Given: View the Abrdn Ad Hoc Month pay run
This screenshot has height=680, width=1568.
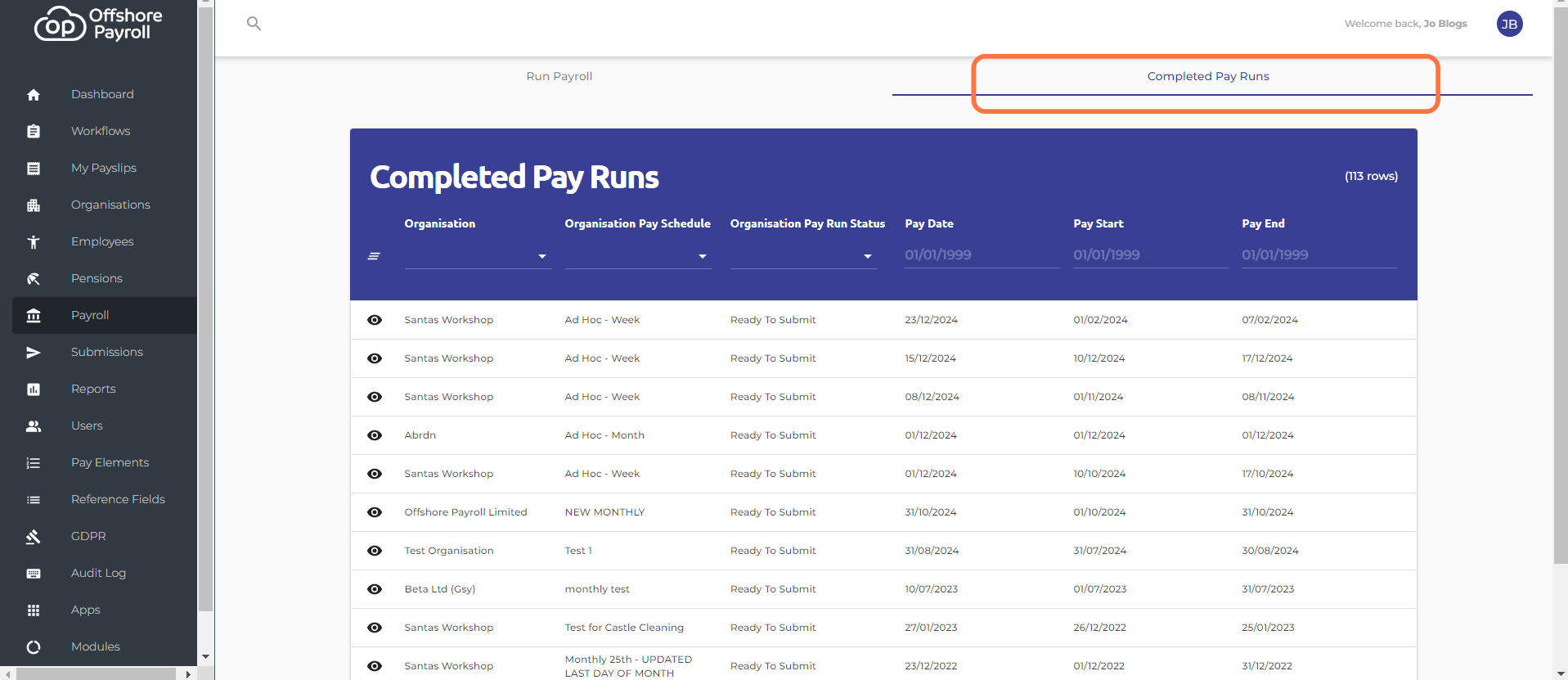Looking at the screenshot, I should pos(375,435).
